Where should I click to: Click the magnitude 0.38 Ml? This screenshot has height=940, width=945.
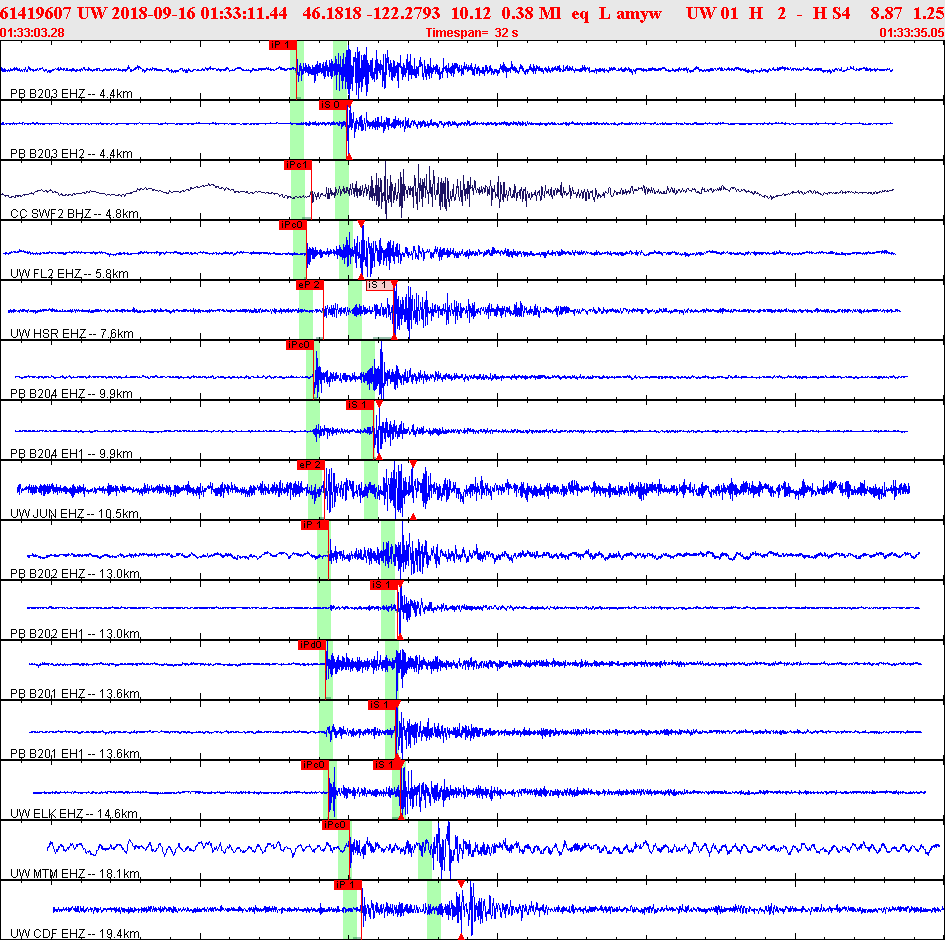coord(531,13)
